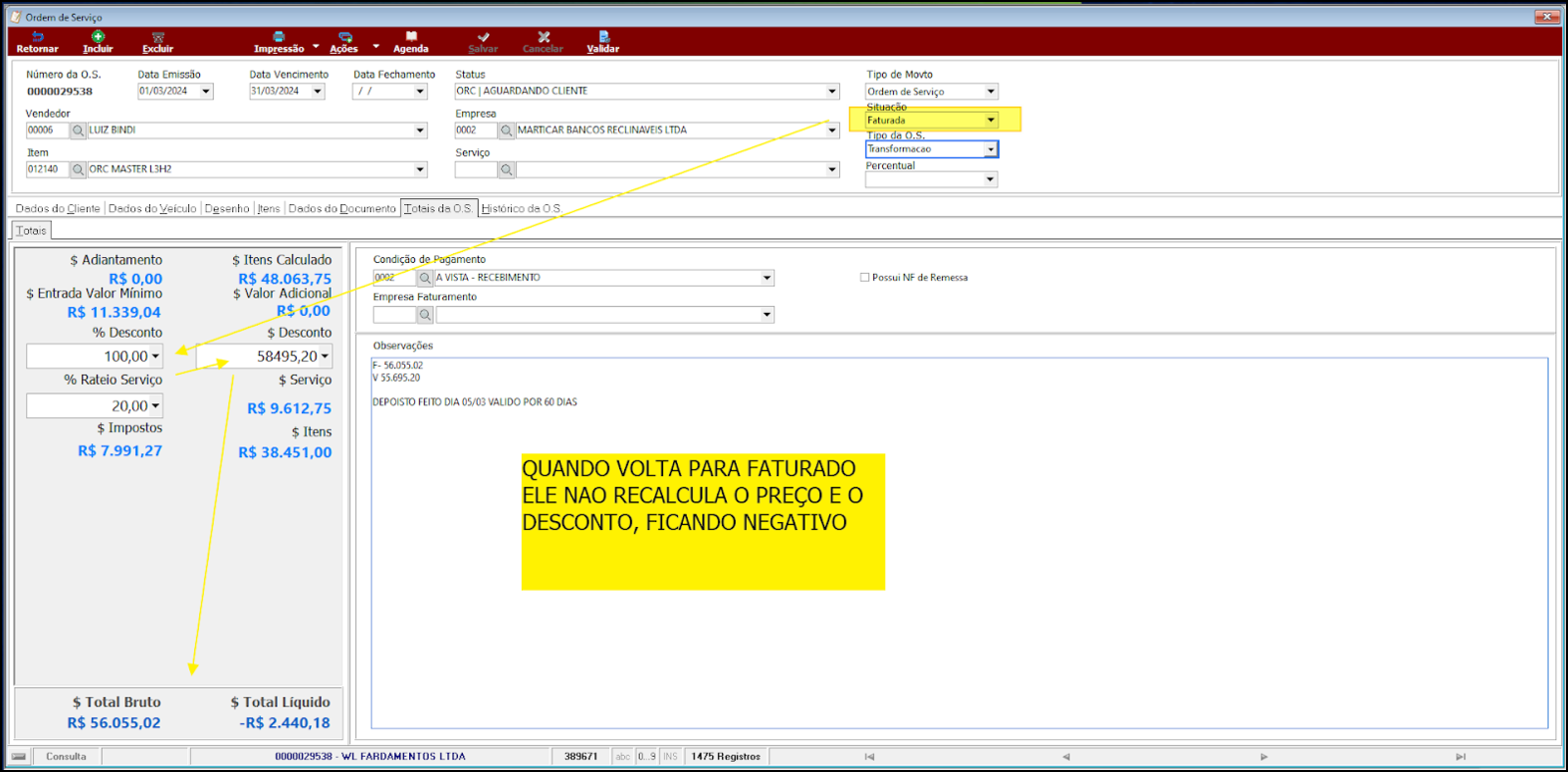This screenshot has width=1568, height=772.
Task: Click into the Observações text area
Action: coord(960,544)
